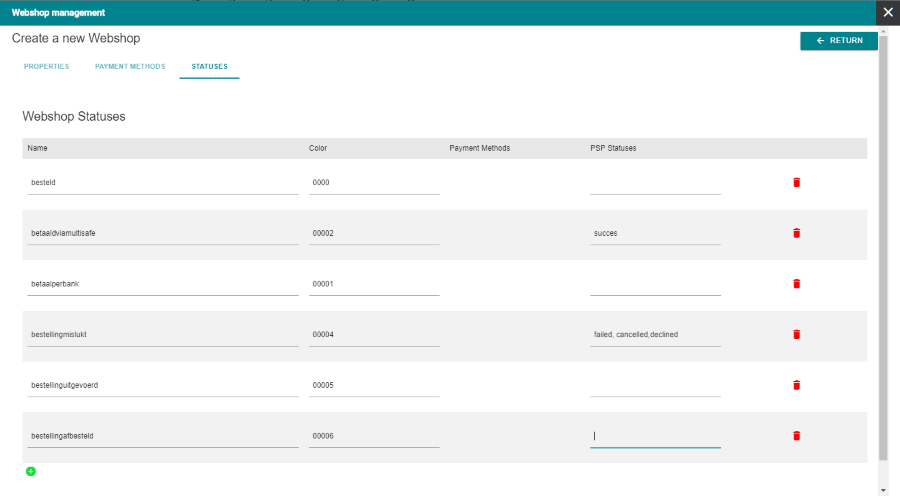
Task: Click PSP Statuses field of bestellingafbesteld row
Action: pos(655,436)
